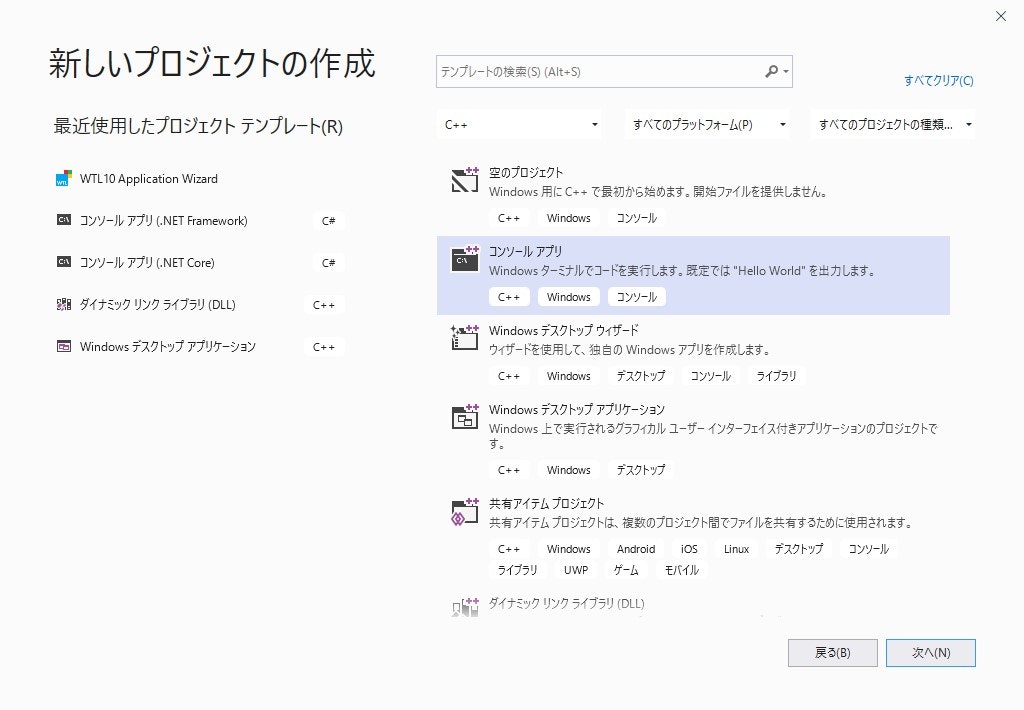The image size is (1024, 710).
Task: Click the Linux tag in 共有アイテム プロジェクト
Action: coord(736,549)
